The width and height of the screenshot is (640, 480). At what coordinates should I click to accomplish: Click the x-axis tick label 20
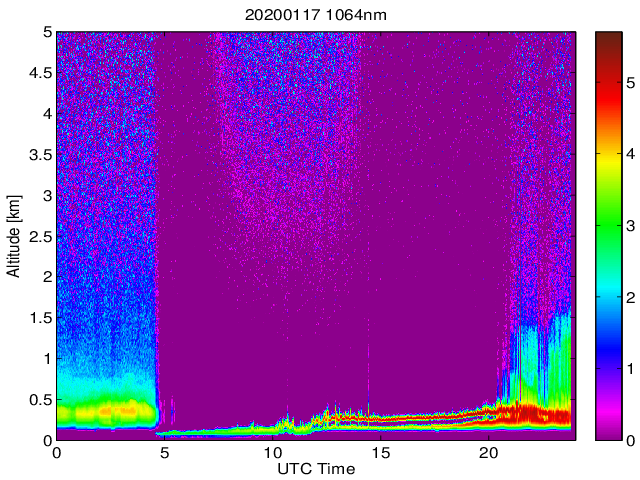[x=489, y=453]
